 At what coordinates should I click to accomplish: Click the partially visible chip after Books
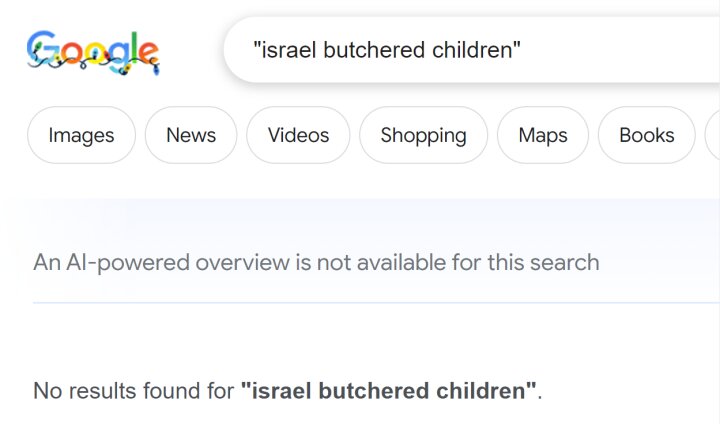pos(713,135)
